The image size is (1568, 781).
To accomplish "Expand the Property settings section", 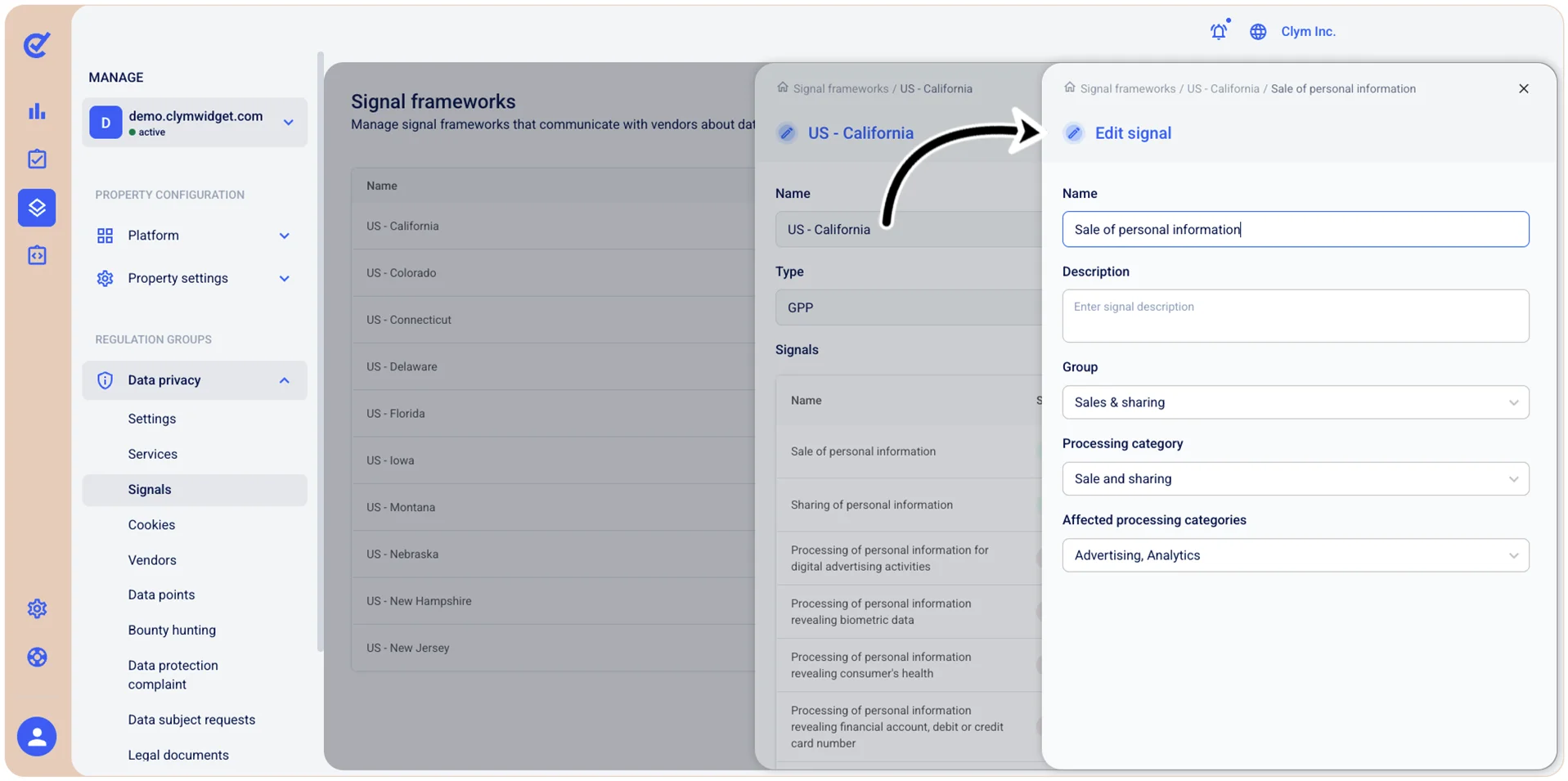I will (x=195, y=278).
